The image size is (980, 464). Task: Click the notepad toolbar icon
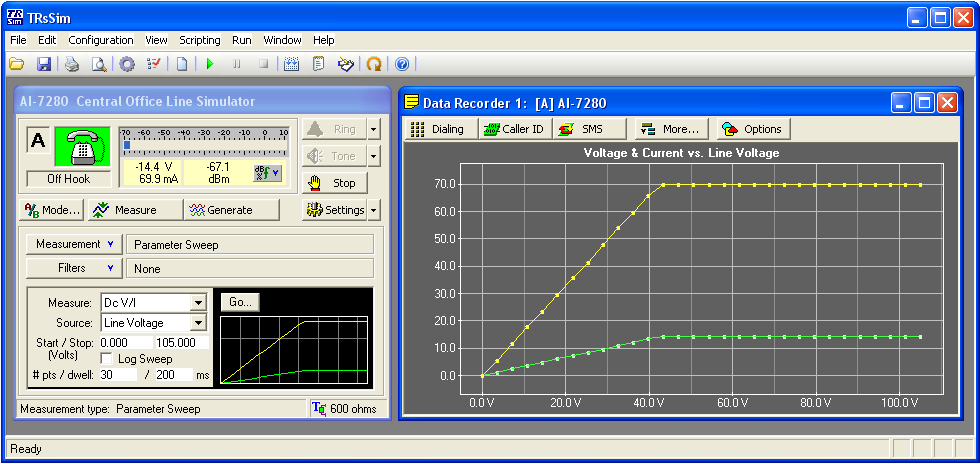pyautogui.click(x=319, y=64)
